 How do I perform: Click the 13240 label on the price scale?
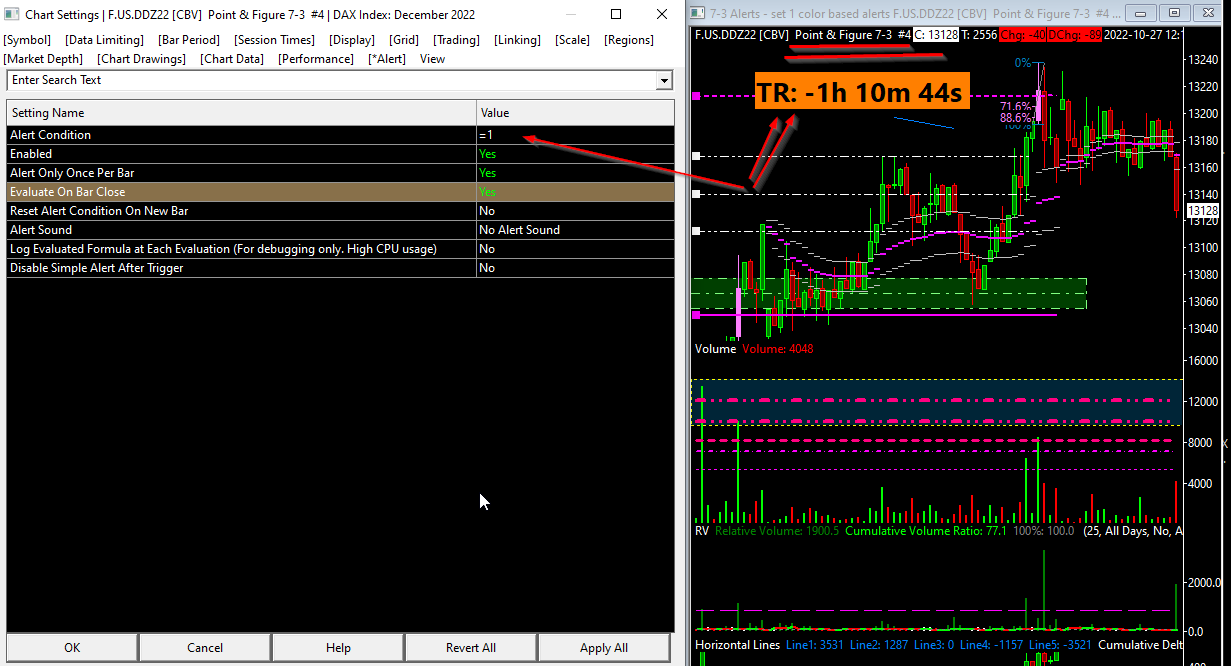(1202, 60)
